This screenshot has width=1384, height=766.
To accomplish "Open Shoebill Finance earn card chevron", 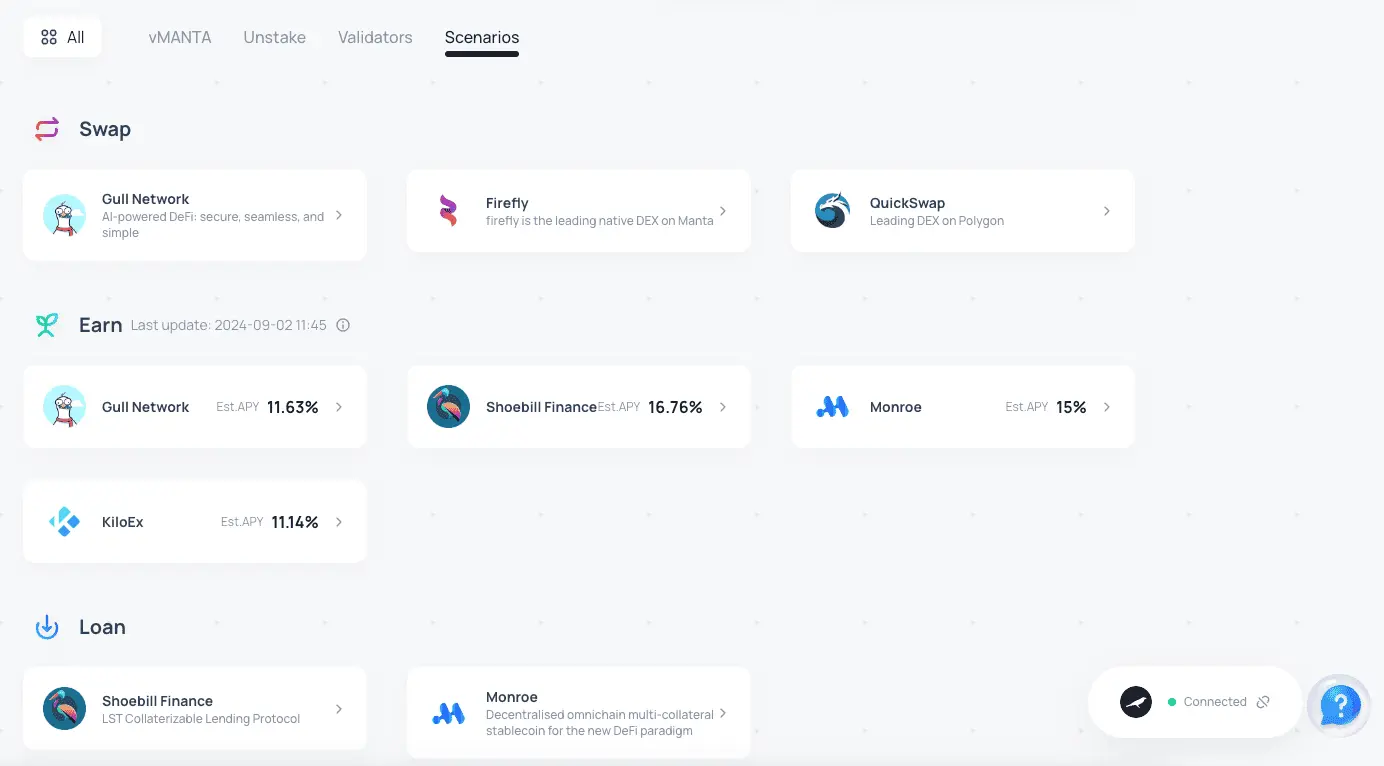I will point(723,407).
